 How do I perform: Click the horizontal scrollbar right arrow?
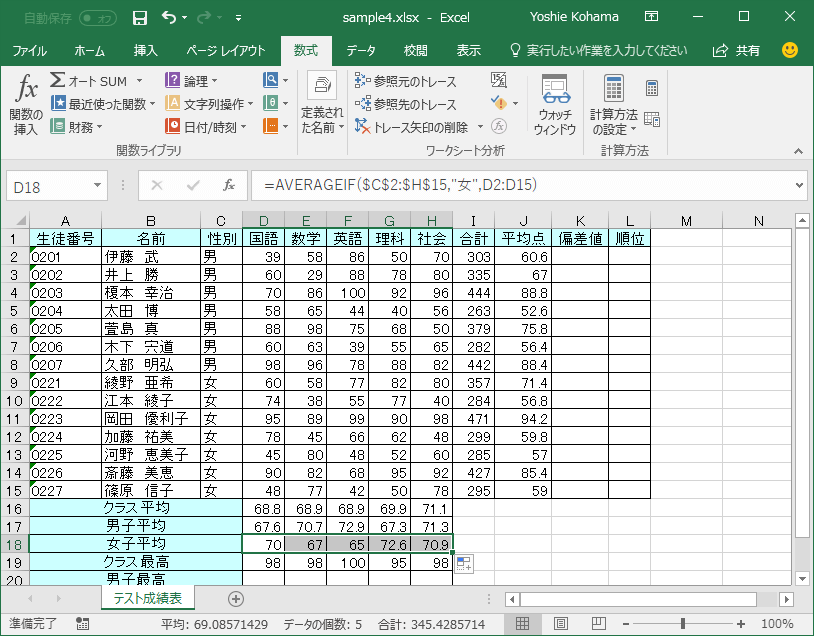click(786, 600)
